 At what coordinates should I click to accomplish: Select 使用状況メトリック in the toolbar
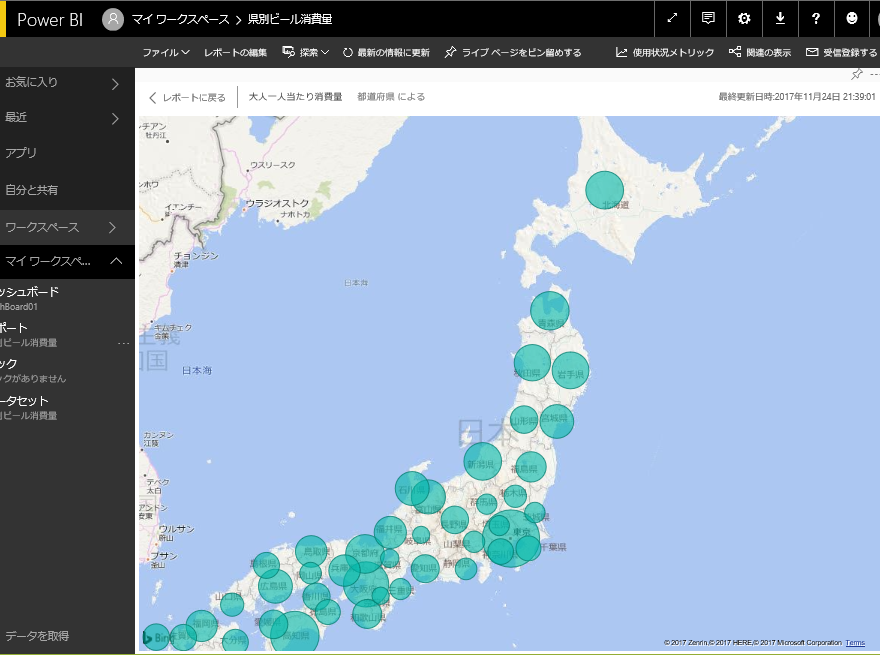[x=665, y=52]
